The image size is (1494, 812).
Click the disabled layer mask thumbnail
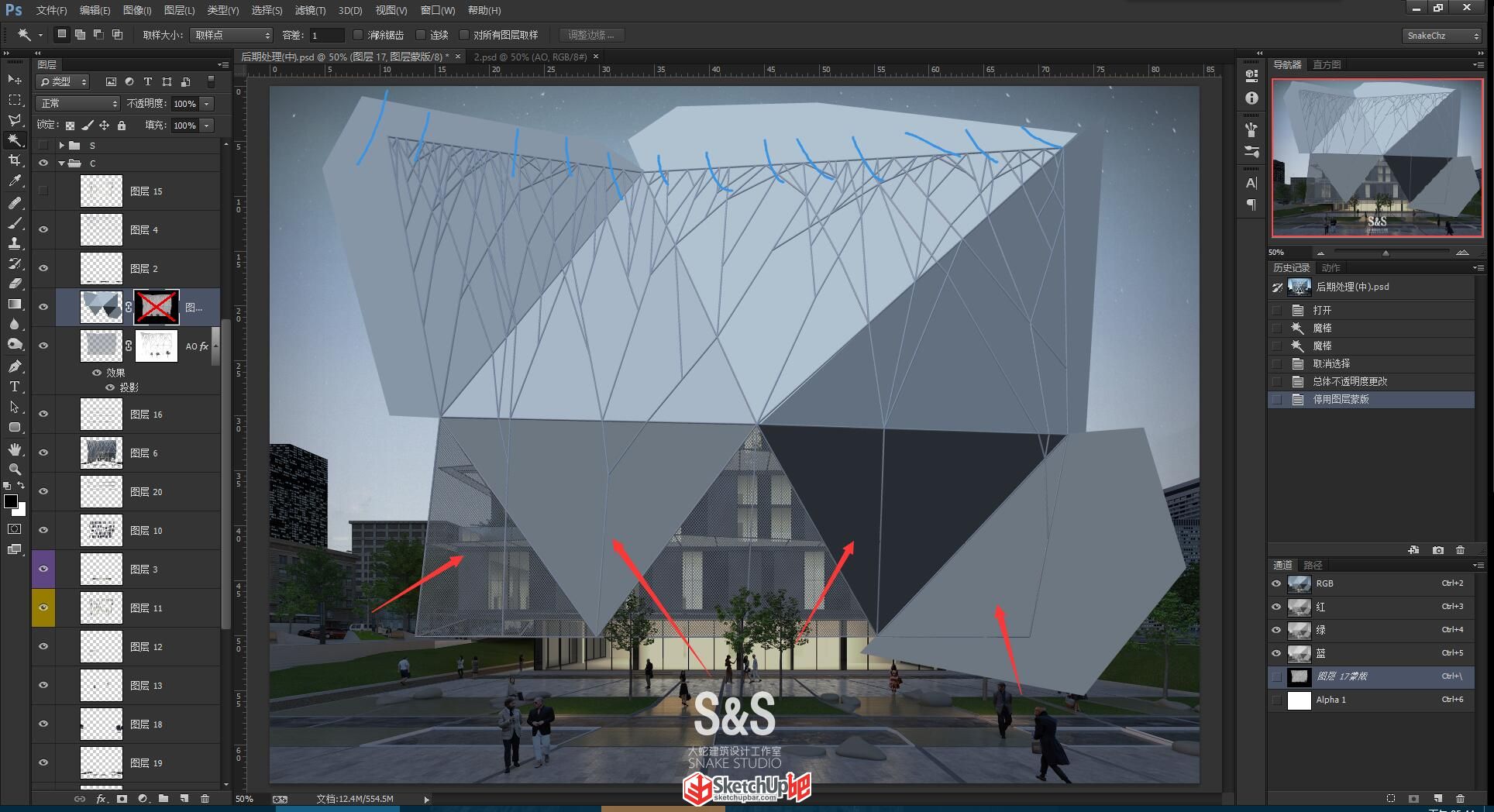pos(157,307)
